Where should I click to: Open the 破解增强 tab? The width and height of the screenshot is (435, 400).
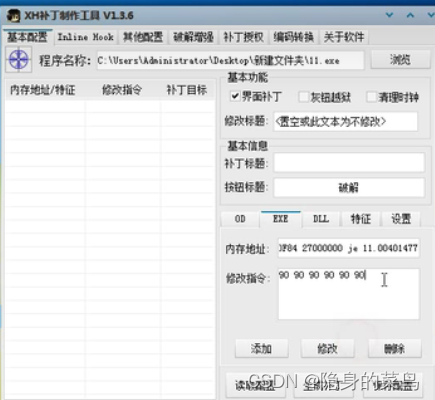point(193,37)
